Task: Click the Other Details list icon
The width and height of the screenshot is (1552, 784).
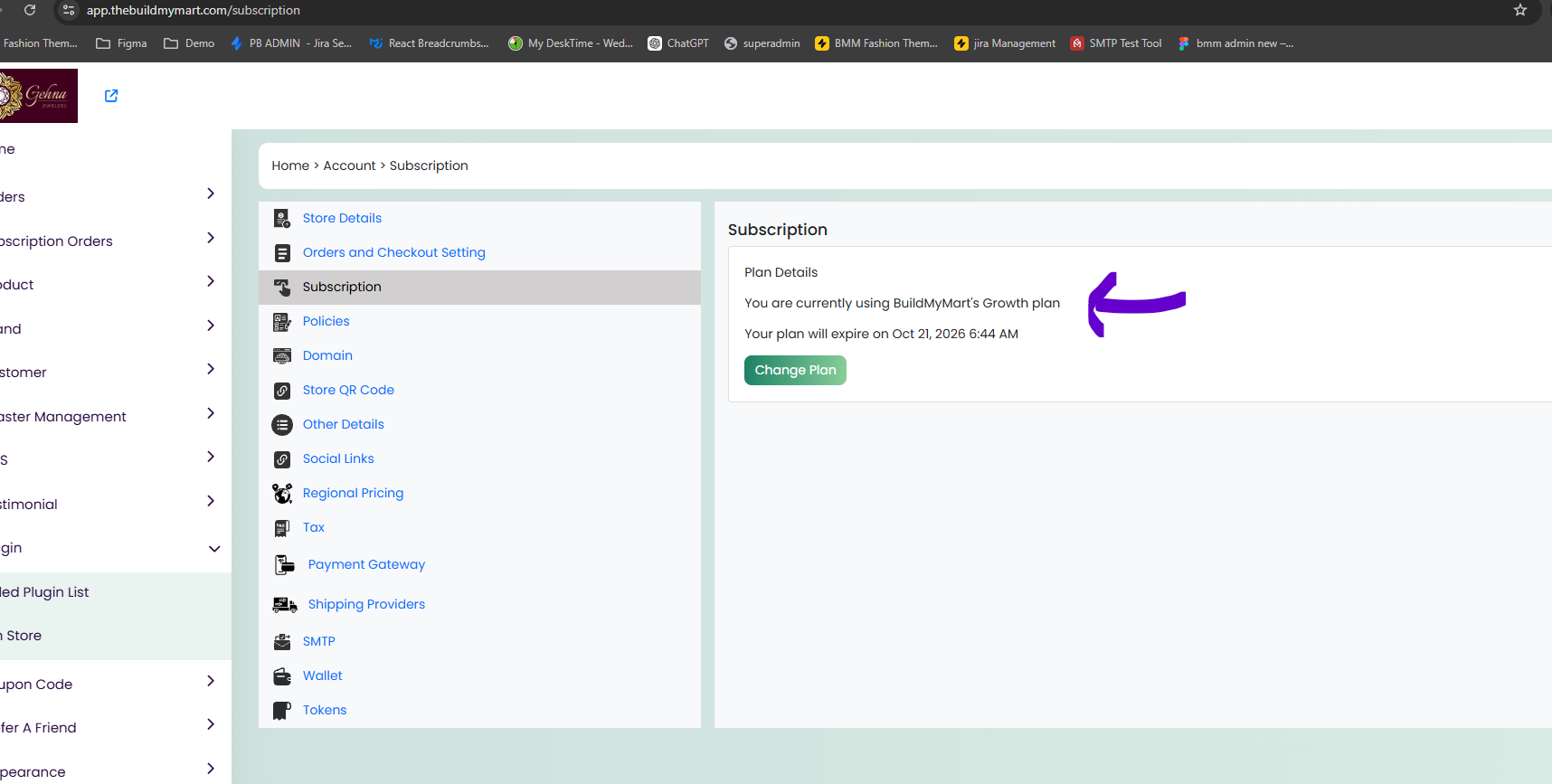Action: tap(282, 424)
